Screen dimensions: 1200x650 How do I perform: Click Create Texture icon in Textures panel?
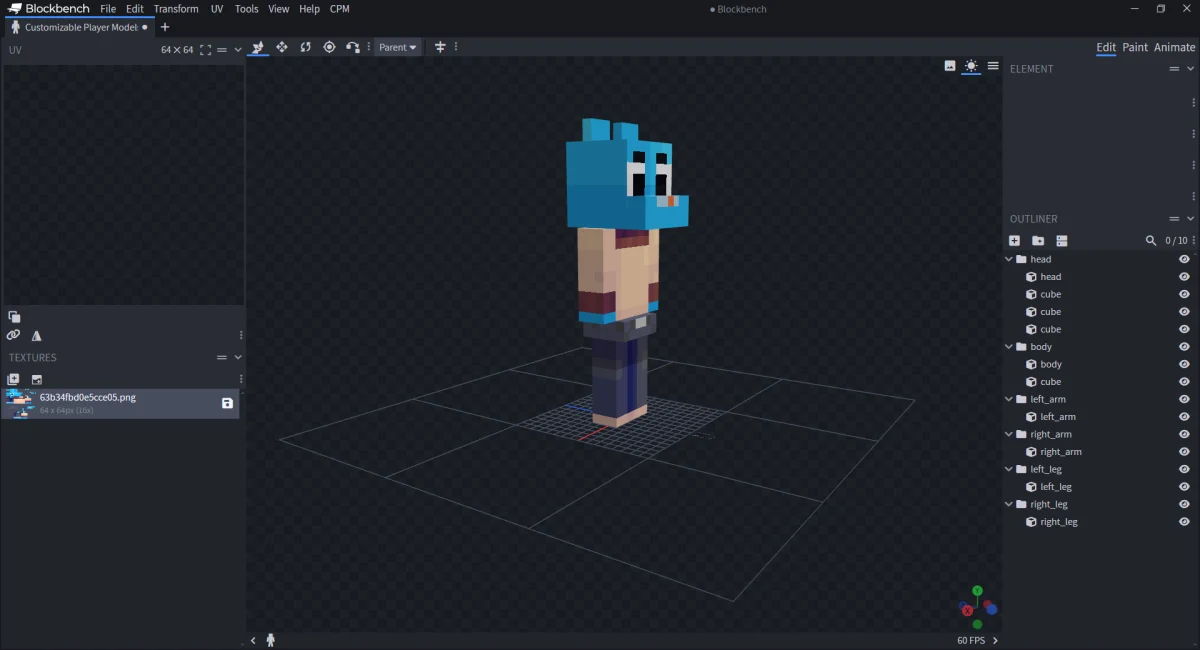tap(13, 379)
